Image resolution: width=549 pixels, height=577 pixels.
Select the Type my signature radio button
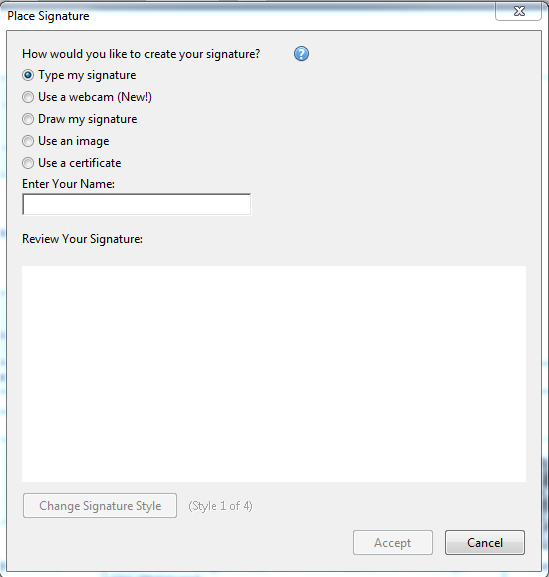(28, 75)
